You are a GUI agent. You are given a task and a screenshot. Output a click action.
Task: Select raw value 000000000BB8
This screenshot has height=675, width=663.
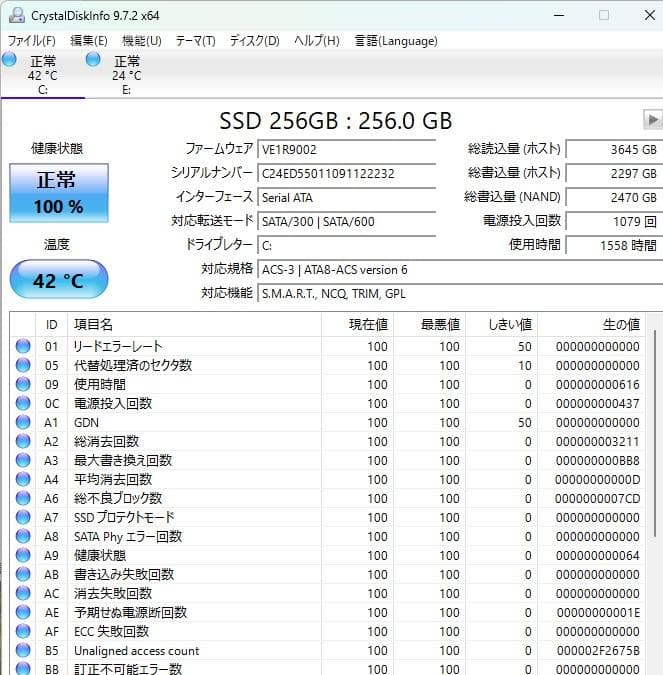click(597, 461)
